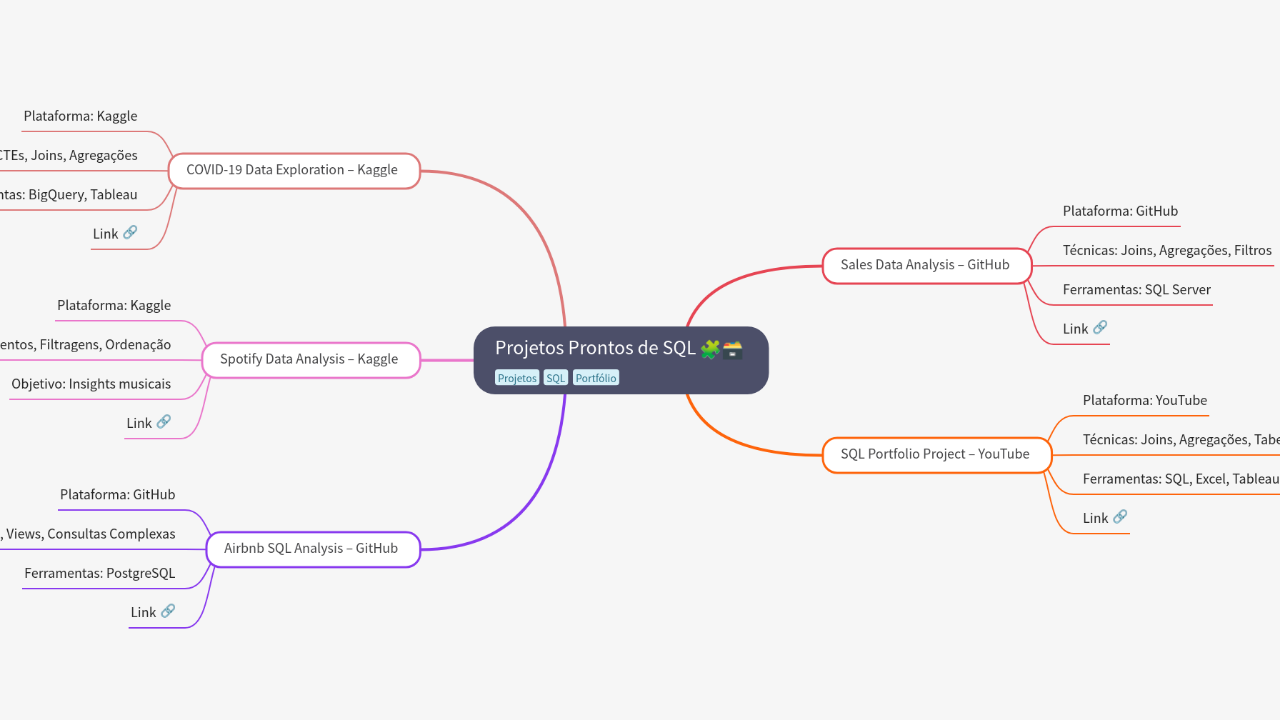Click the Filtragens, Ordenação text
Screen dimensions: 1280x720
[86, 344]
